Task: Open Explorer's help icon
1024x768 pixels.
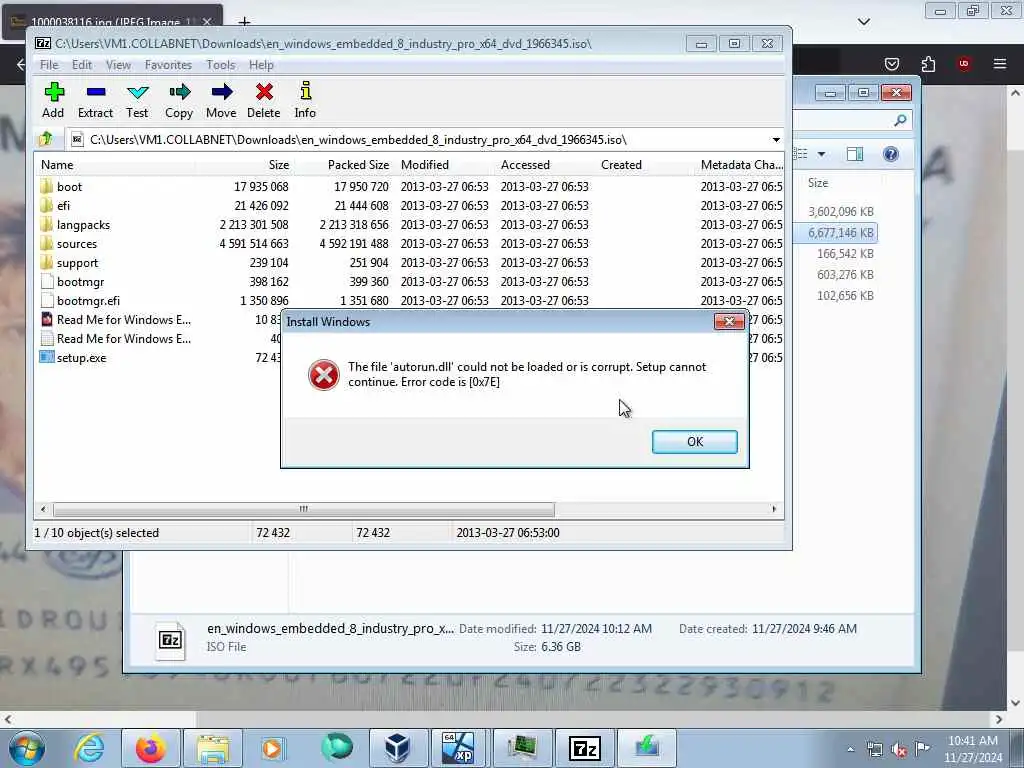Action: tap(891, 154)
